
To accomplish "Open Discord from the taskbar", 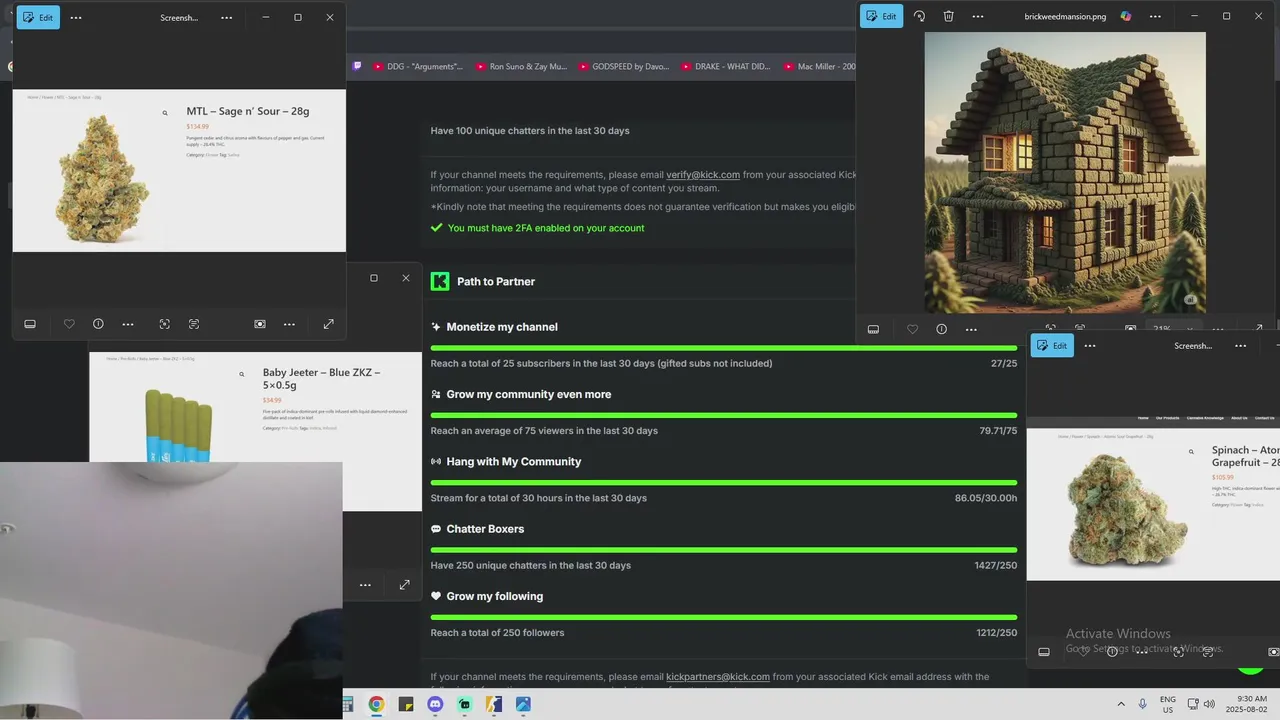I will (x=435, y=704).
